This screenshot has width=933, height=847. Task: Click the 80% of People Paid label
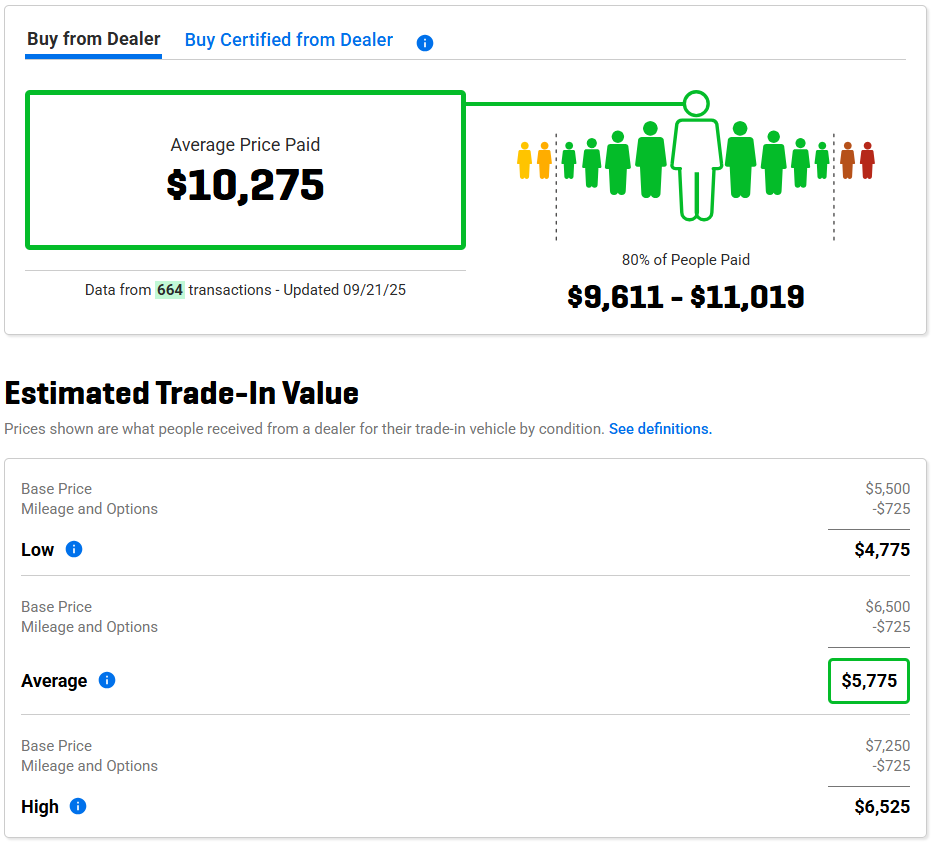click(x=686, y=260)
